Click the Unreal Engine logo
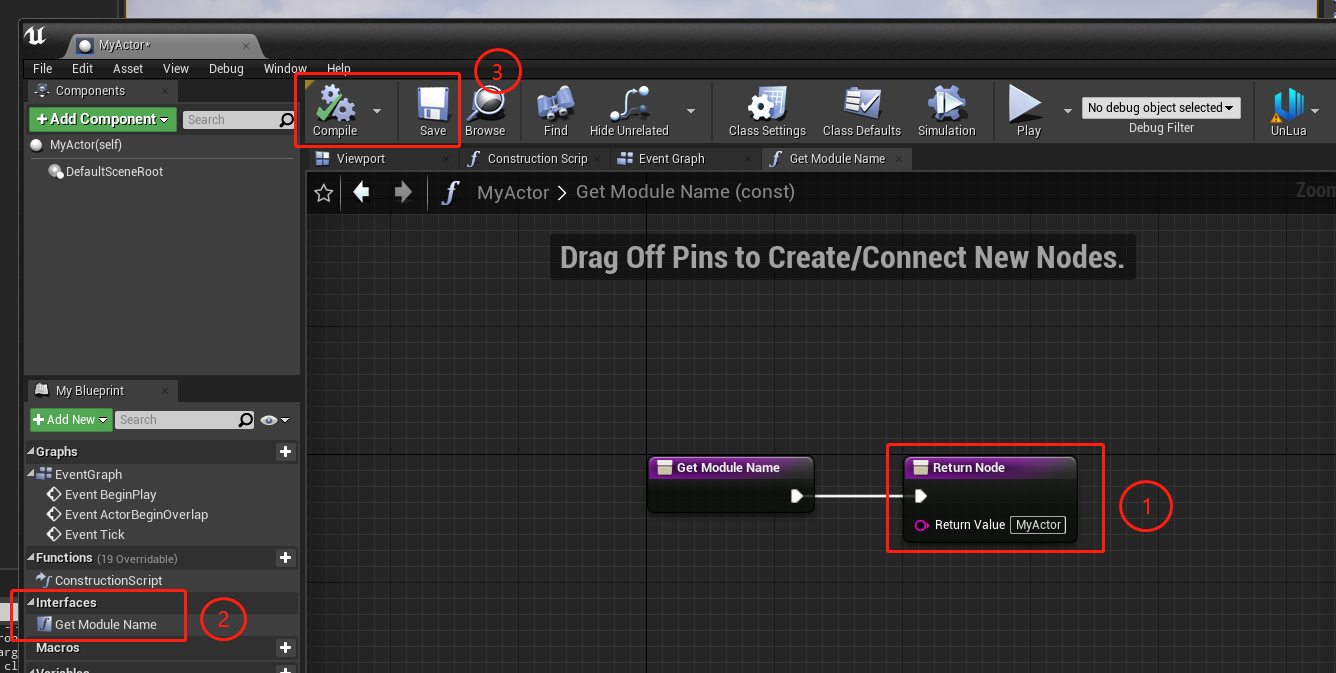The height and width of the screenshot is (673, 1336). tap(36, 36)
